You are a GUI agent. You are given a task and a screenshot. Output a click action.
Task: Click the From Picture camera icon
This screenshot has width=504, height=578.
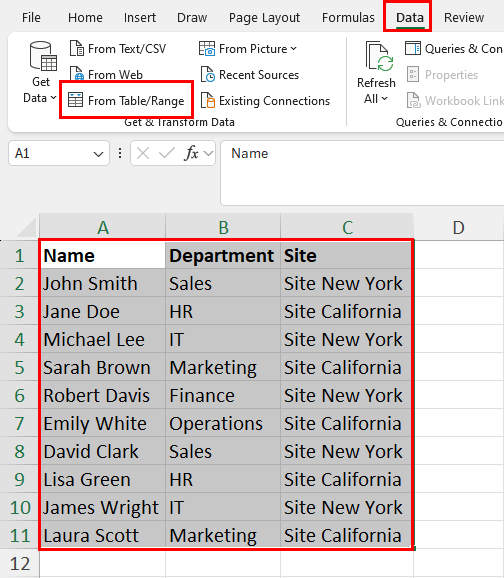pos(207,49)
